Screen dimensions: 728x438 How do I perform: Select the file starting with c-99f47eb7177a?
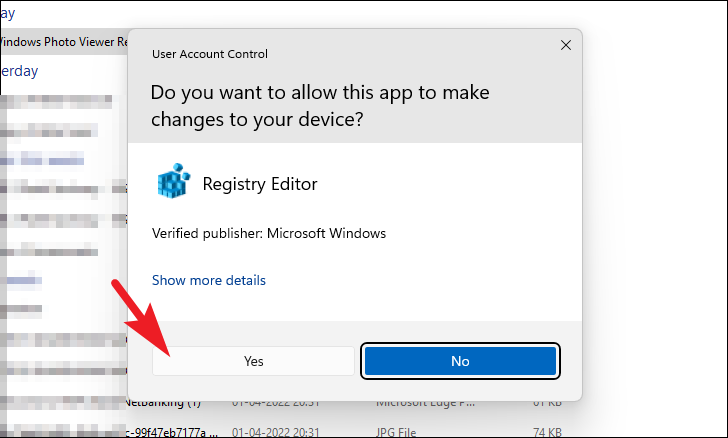tap(171, 432)
